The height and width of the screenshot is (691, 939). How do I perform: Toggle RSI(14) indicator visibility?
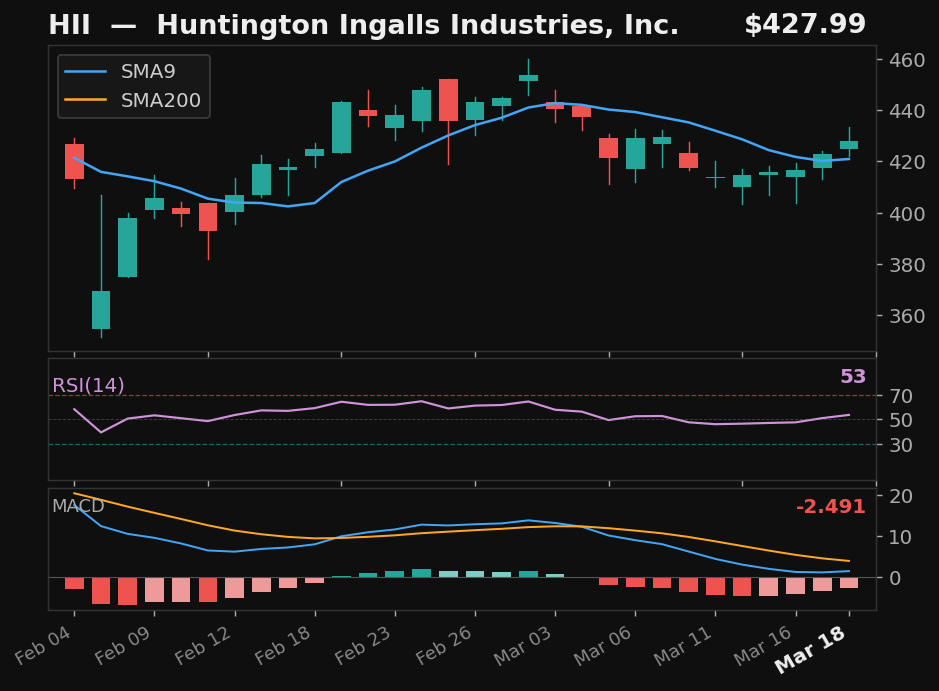(x=87, y=383)
